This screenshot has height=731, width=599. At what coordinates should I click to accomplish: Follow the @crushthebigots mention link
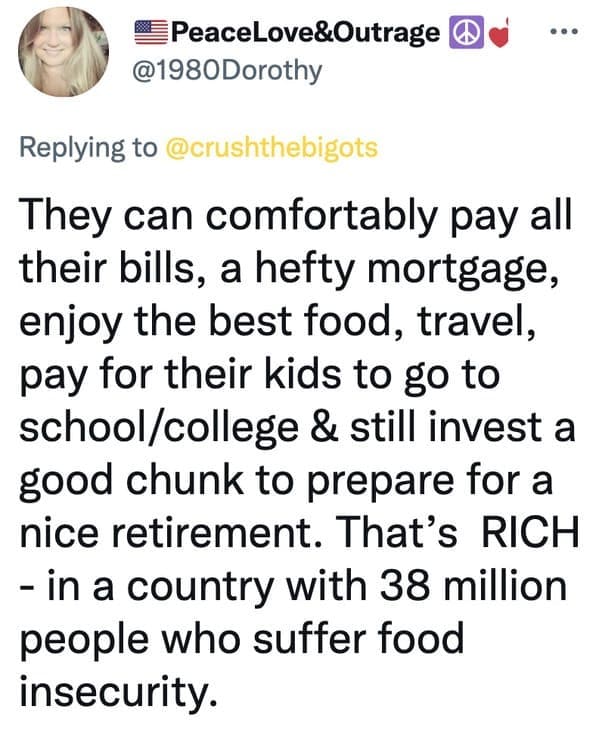pyautogui.click(x=271, y=148)
